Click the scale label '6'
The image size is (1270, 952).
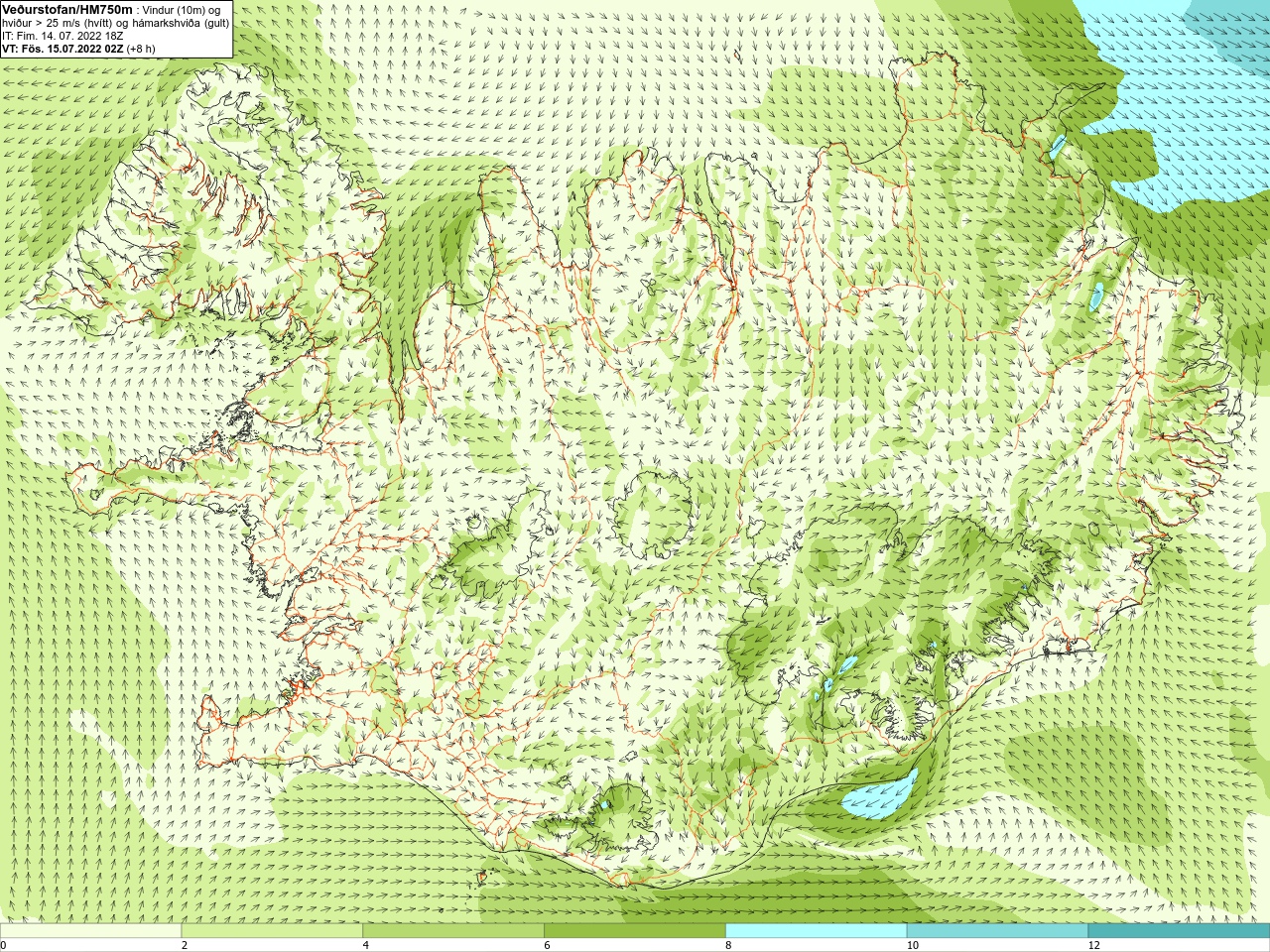pos(548,945)
